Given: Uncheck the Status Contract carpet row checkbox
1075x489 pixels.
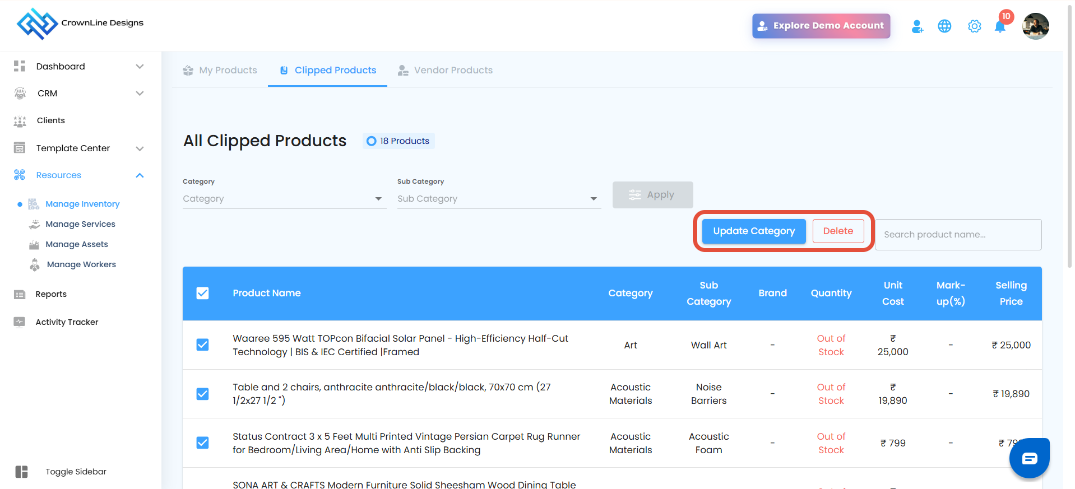Looking at the screenshot, I should coord(203,443).
